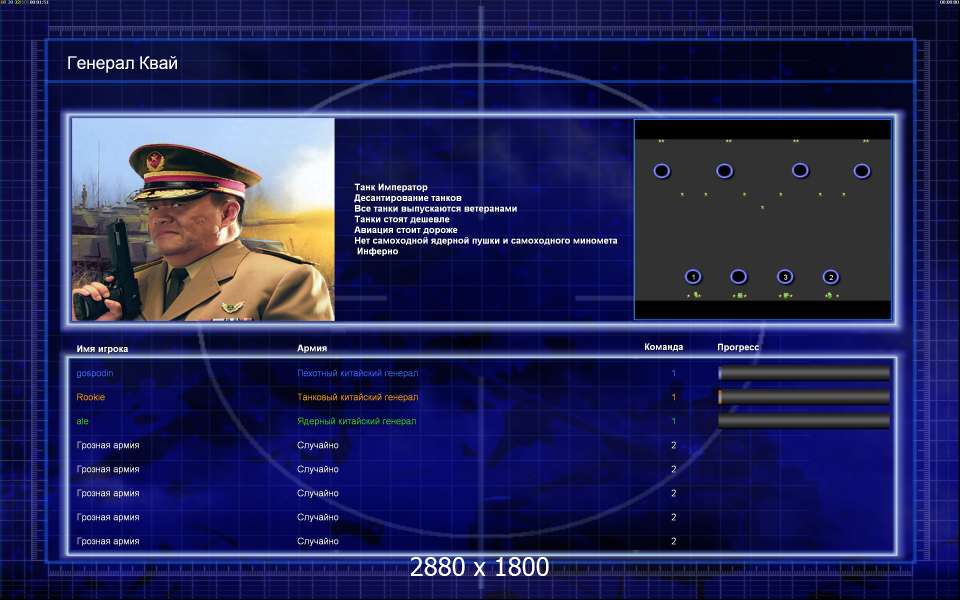Click 'Все танки выпускаются ветеранами' line

(x=435, y=209)
